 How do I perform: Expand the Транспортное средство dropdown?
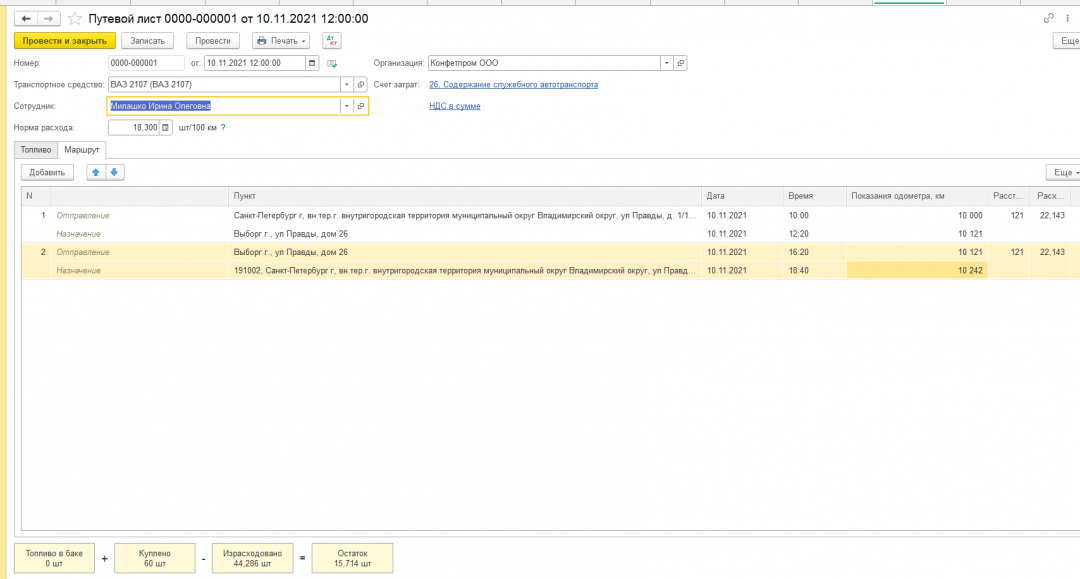[346, 85]
